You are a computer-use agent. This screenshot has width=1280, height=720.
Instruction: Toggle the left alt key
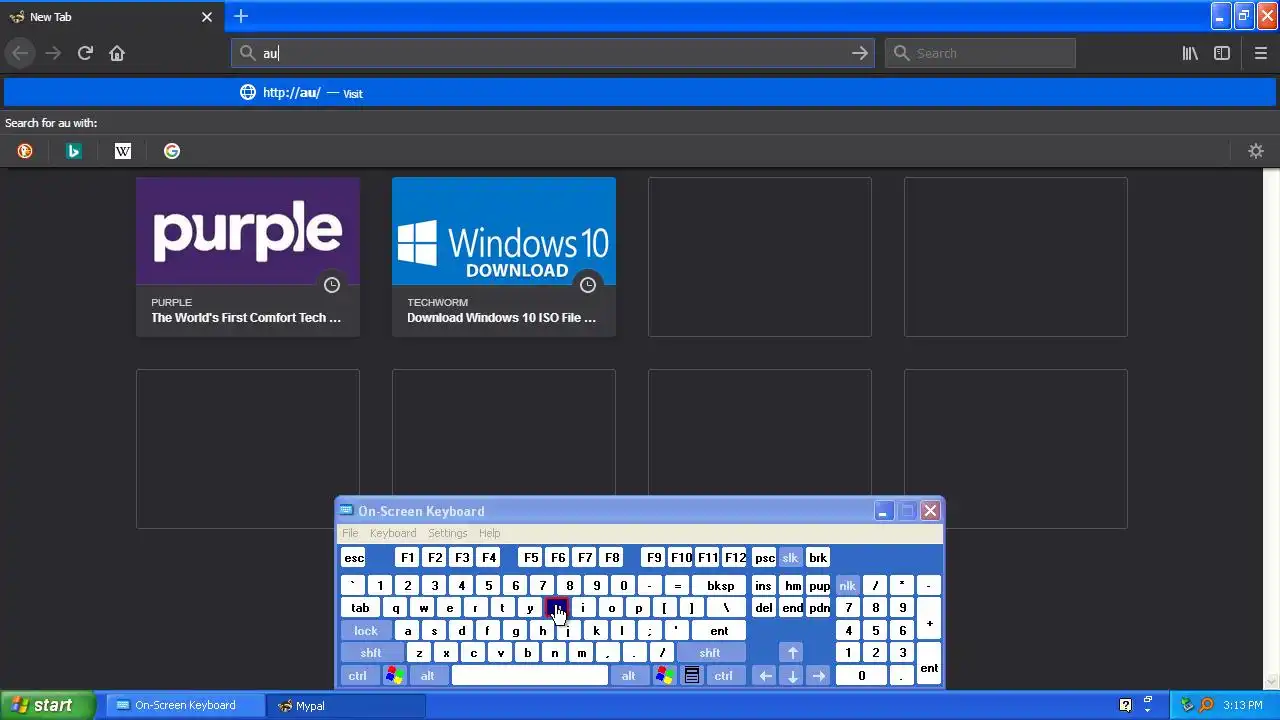click(x=427, y=676)
